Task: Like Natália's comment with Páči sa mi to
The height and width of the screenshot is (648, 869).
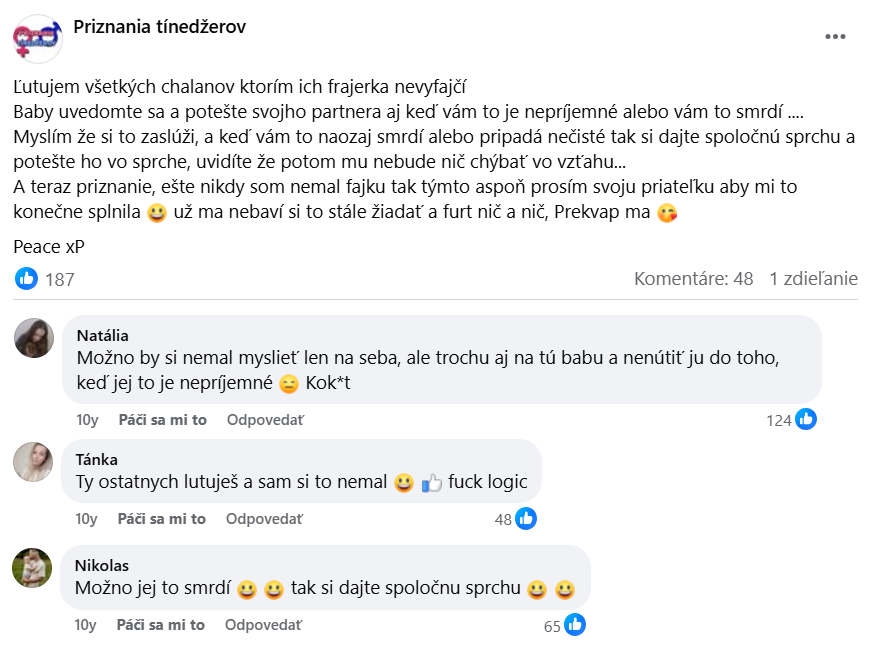Action: click(x=162, y=420)
